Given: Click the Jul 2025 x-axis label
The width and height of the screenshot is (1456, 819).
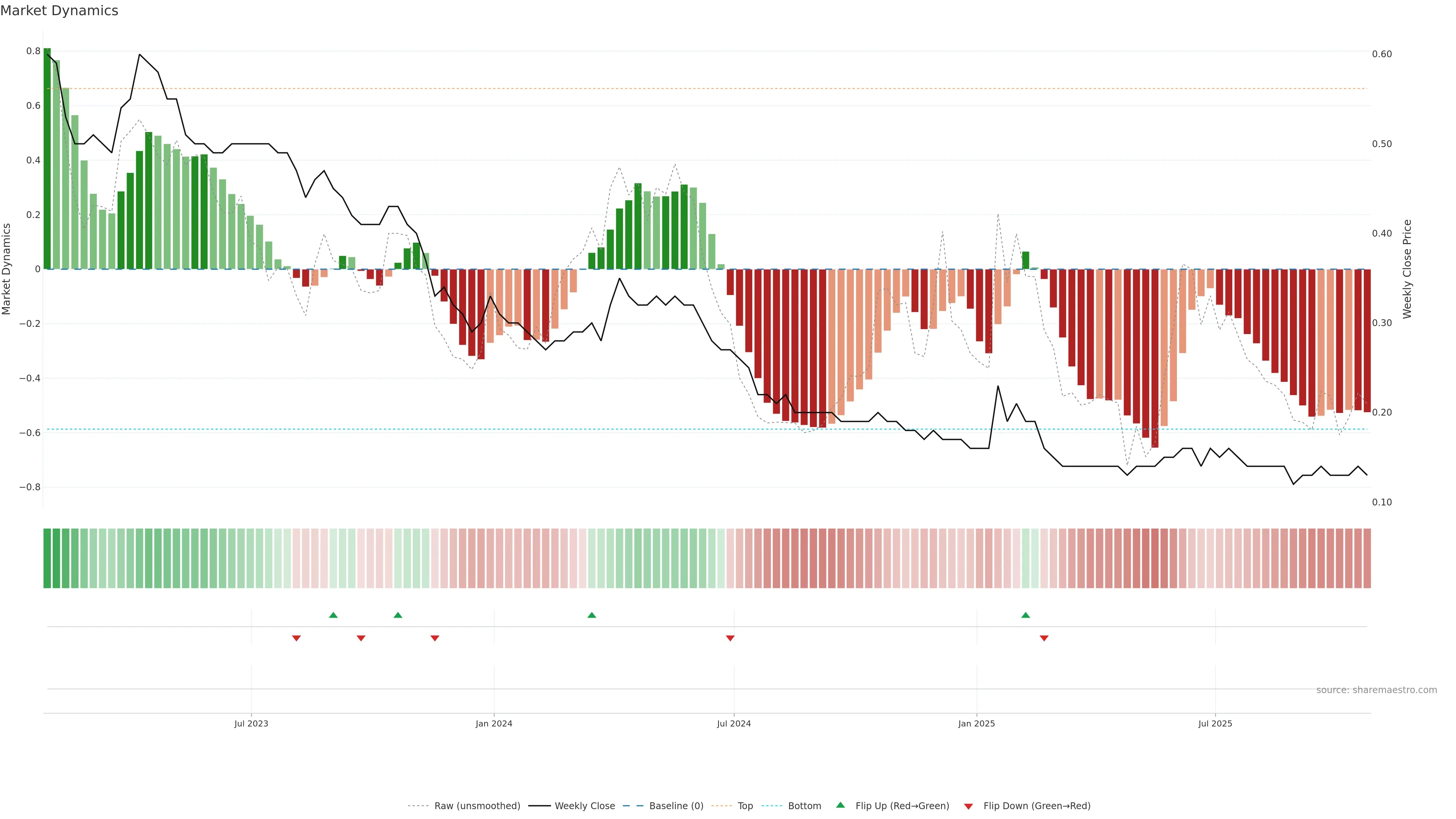Looking at the screenshot, I should (1214, 723).
